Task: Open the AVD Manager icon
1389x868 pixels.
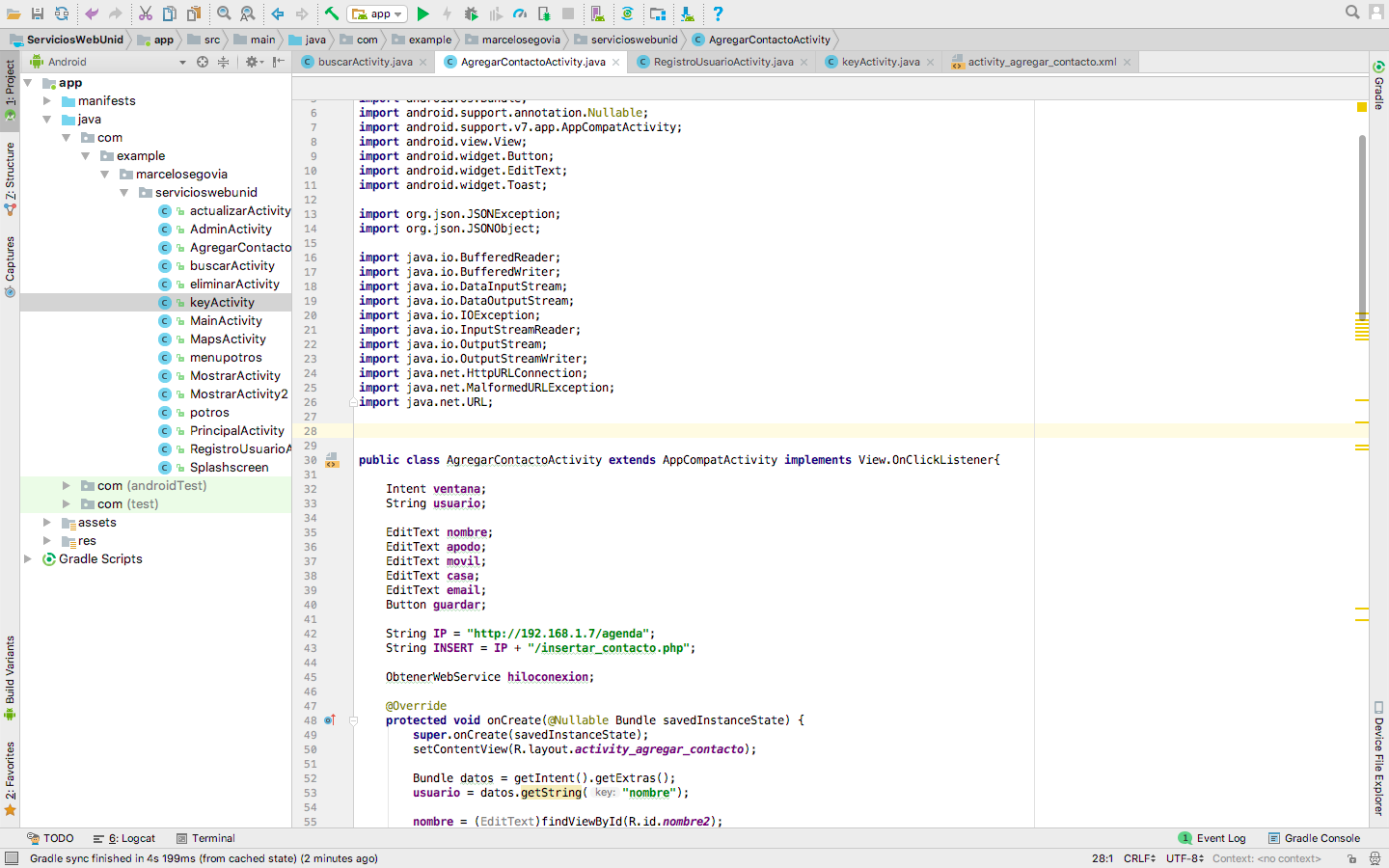Action: coord(598,14)
